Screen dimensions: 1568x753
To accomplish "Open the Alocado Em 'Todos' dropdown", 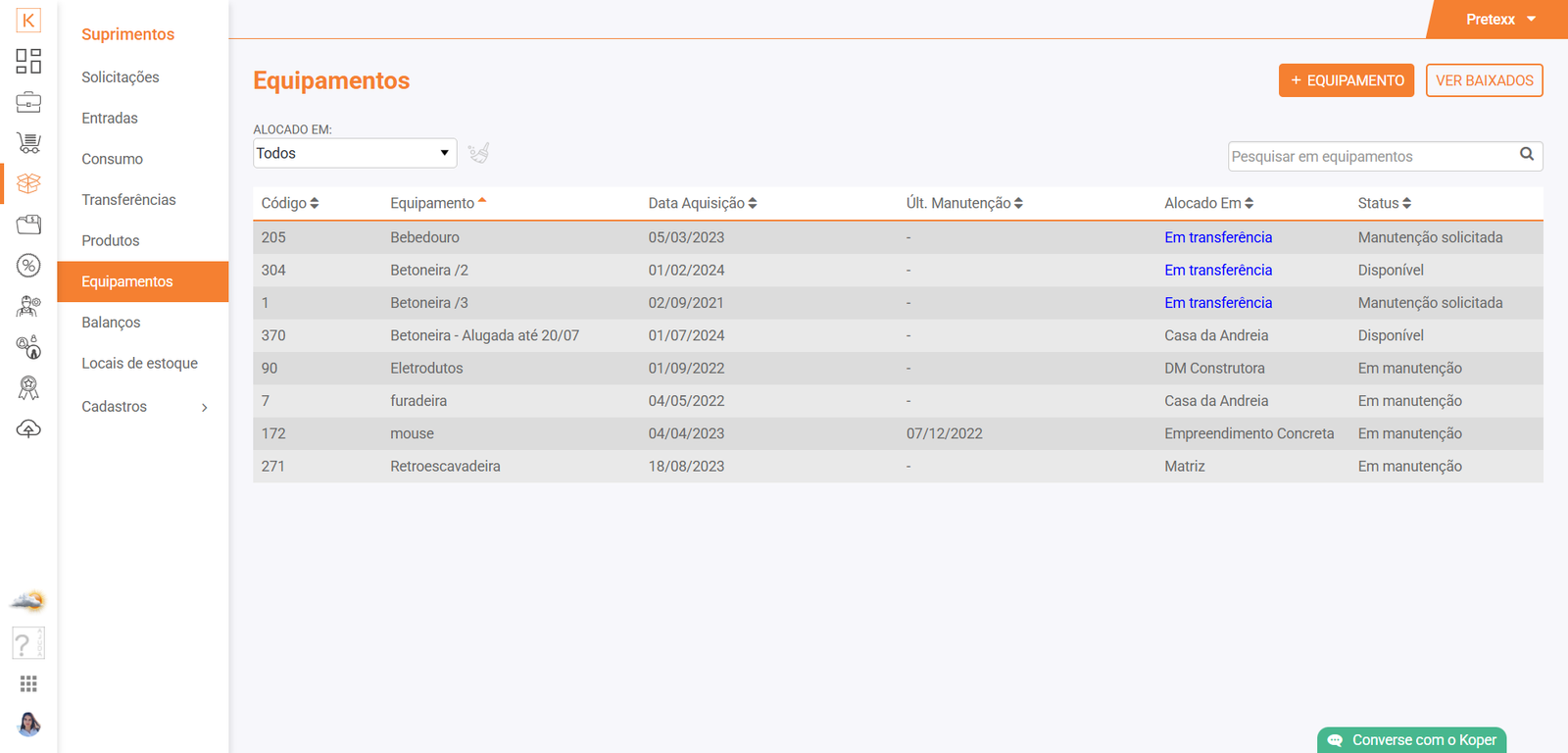I will 355,153.
